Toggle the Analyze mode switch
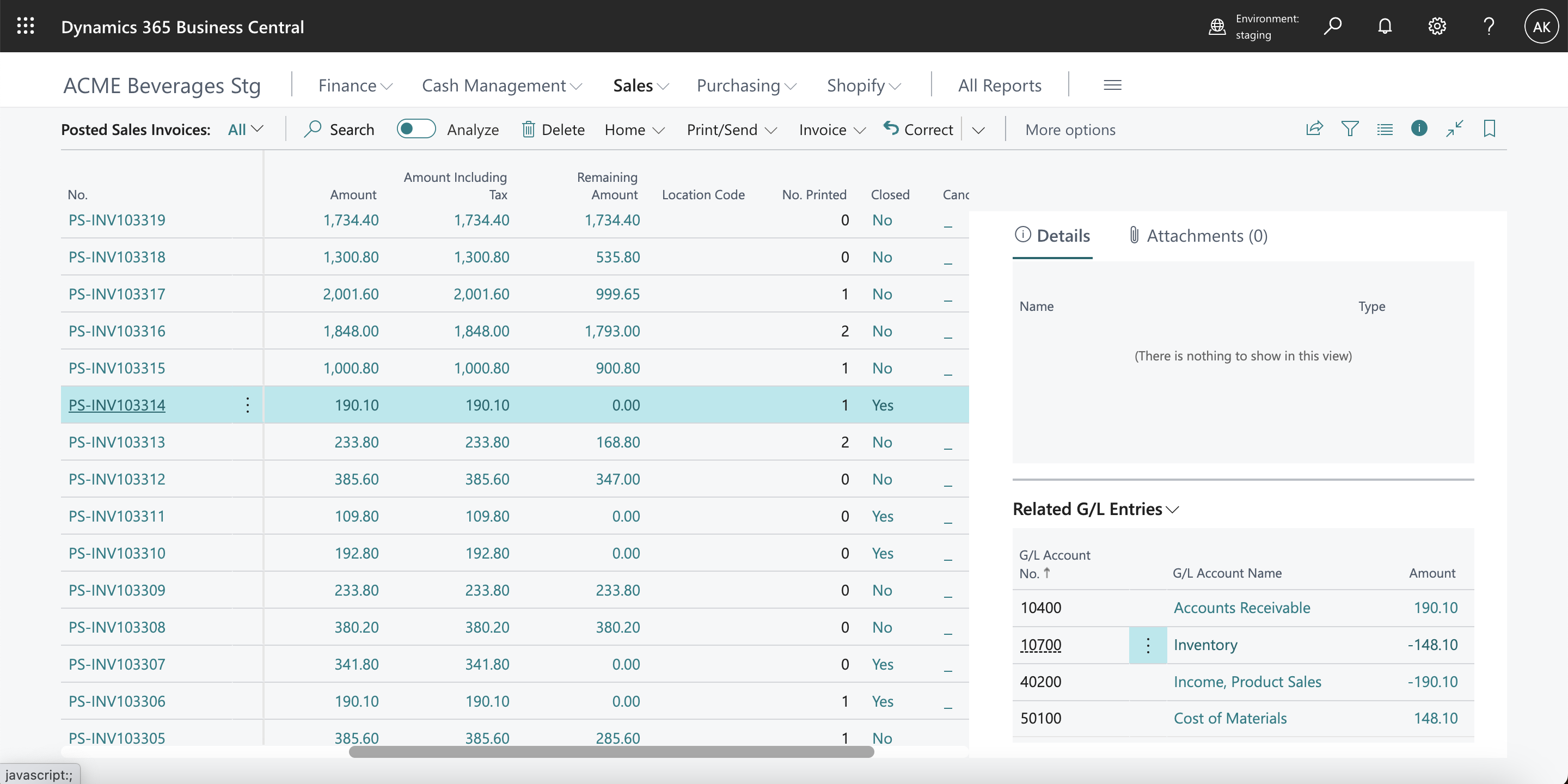This screenshot has width=1568, height=784. 416,129
